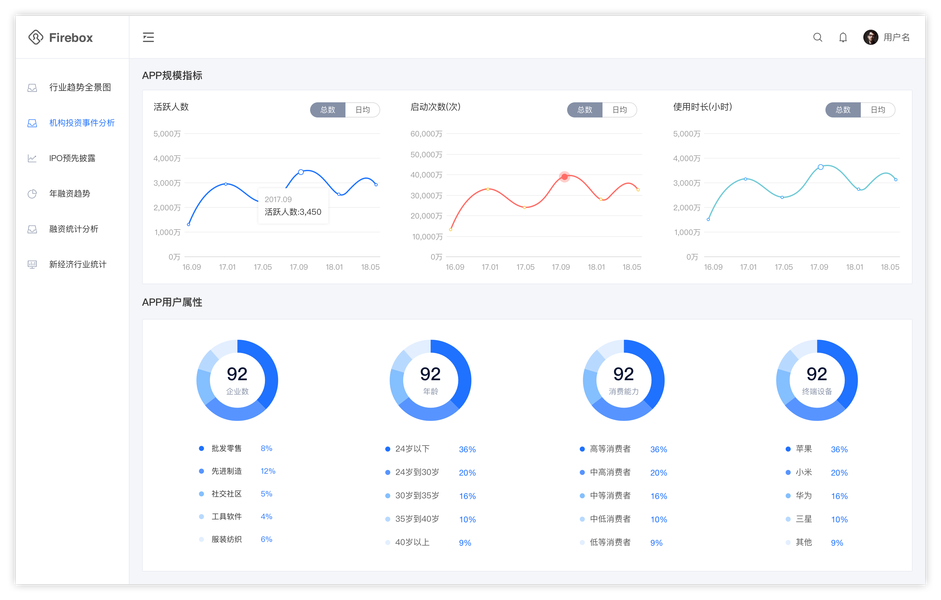Click 消费能力 donut chart
The height and width of the screenshot is (600, 941).
pyautogui.click(x=624, y=380)
